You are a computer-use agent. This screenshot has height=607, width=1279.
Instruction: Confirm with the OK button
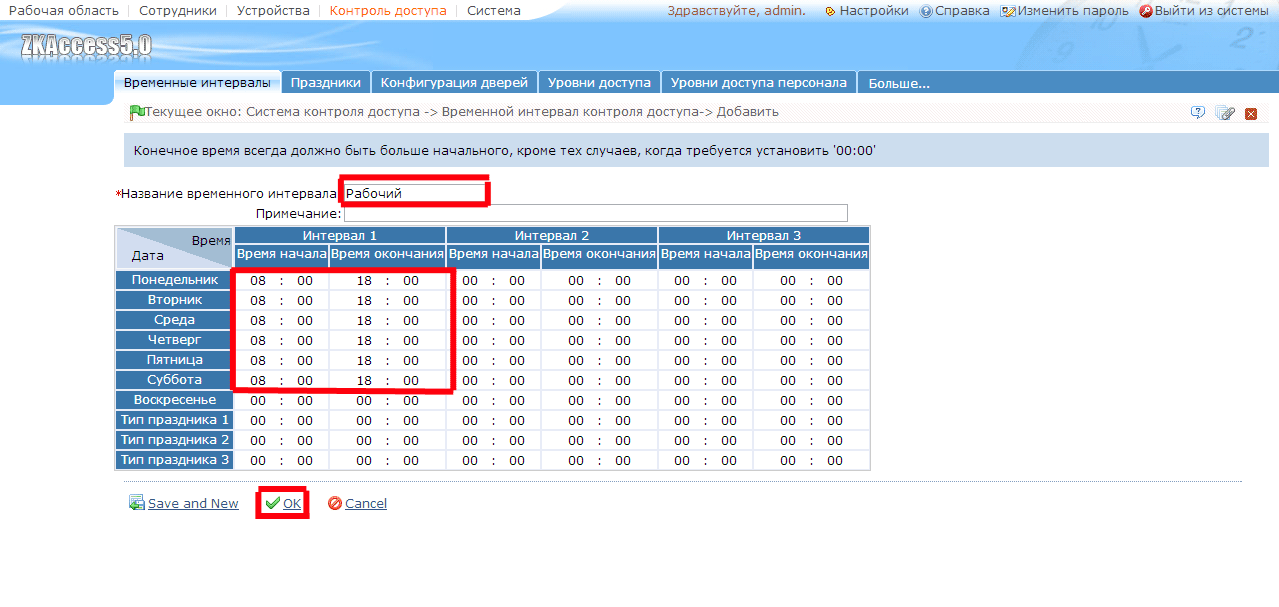[x=283, y=503]
